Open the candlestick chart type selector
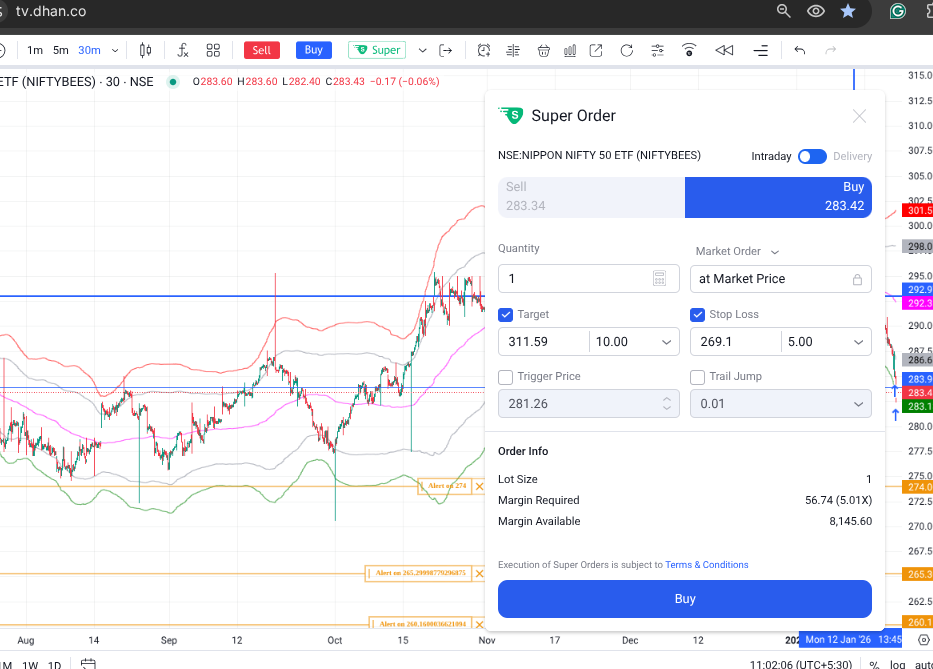This screenshot has height=669, width=933. click(146, 50)
